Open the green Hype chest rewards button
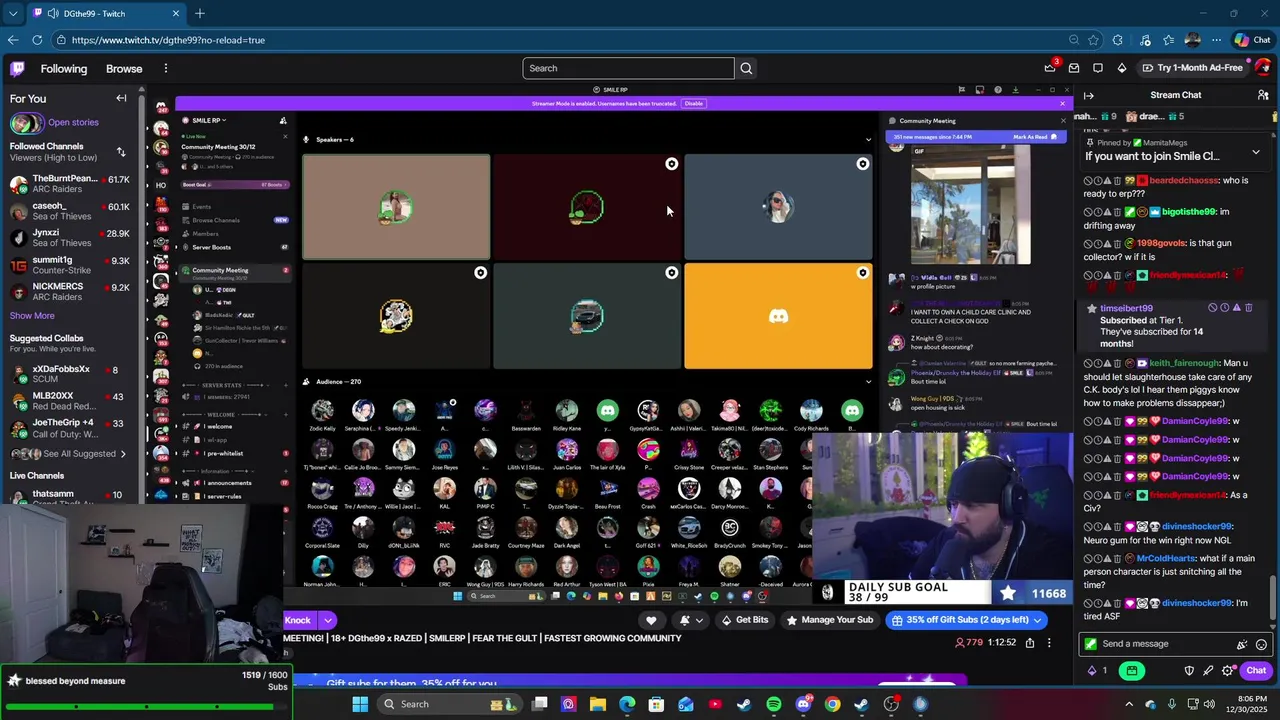The width and height of the screenshot is (1280, 720). (x=1131, y=671)
